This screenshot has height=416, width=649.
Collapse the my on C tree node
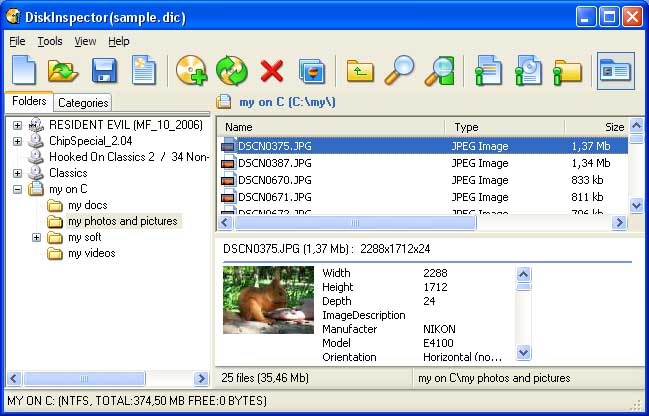point(17,189)
